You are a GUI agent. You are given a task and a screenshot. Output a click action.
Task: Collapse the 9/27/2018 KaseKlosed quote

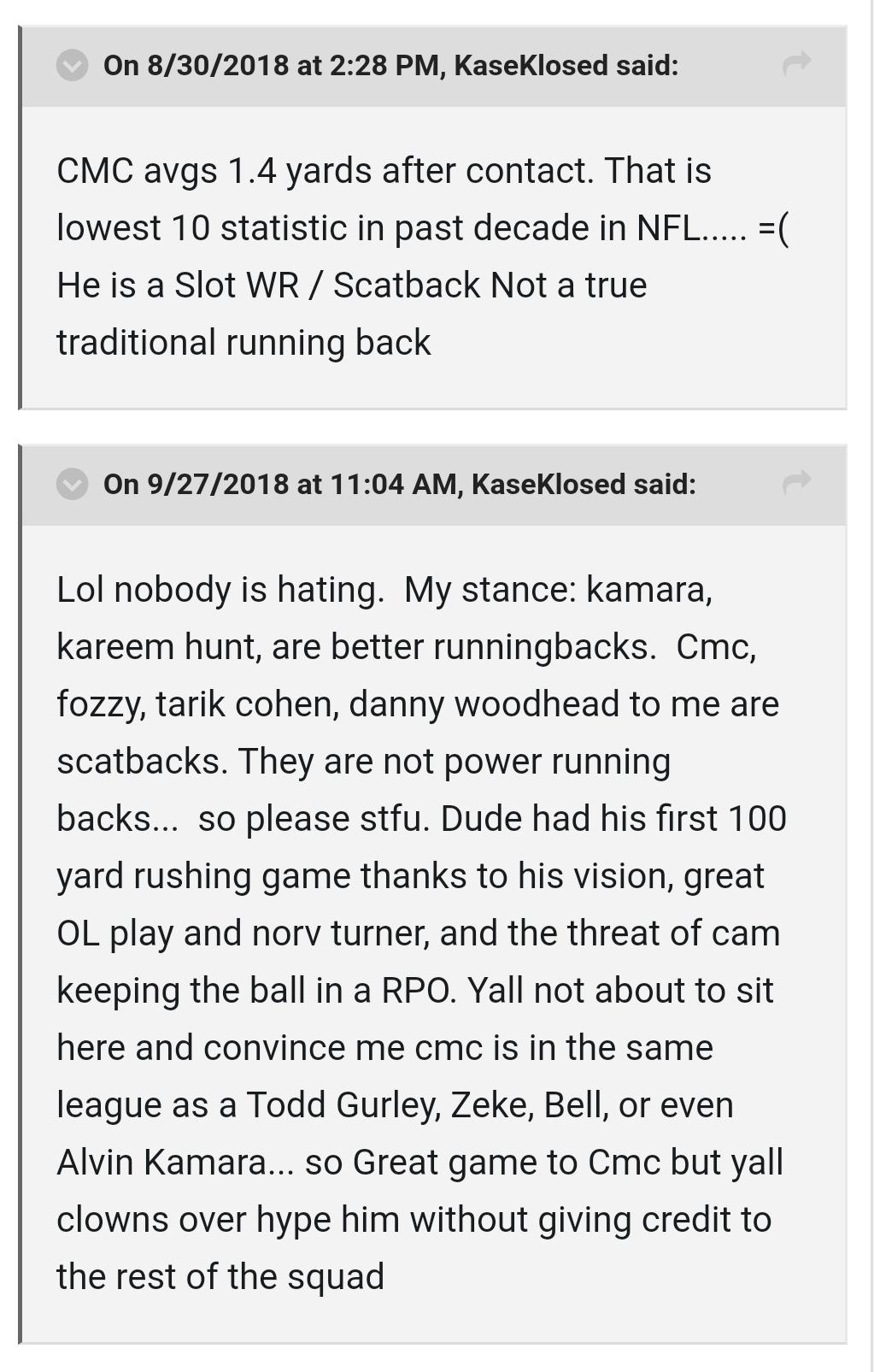point(73,484)
